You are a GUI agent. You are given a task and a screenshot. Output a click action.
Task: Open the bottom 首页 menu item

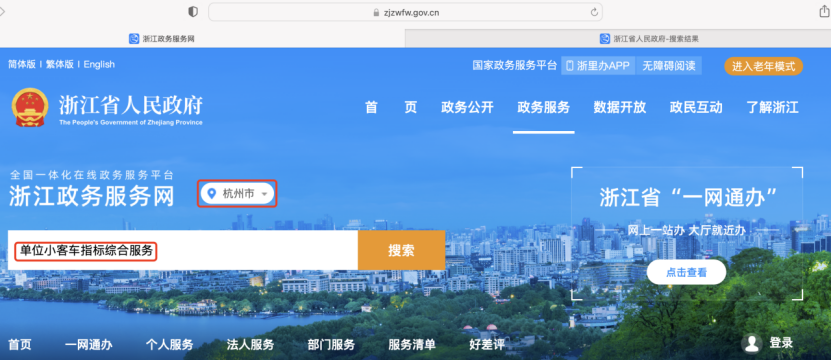point(20,345)
